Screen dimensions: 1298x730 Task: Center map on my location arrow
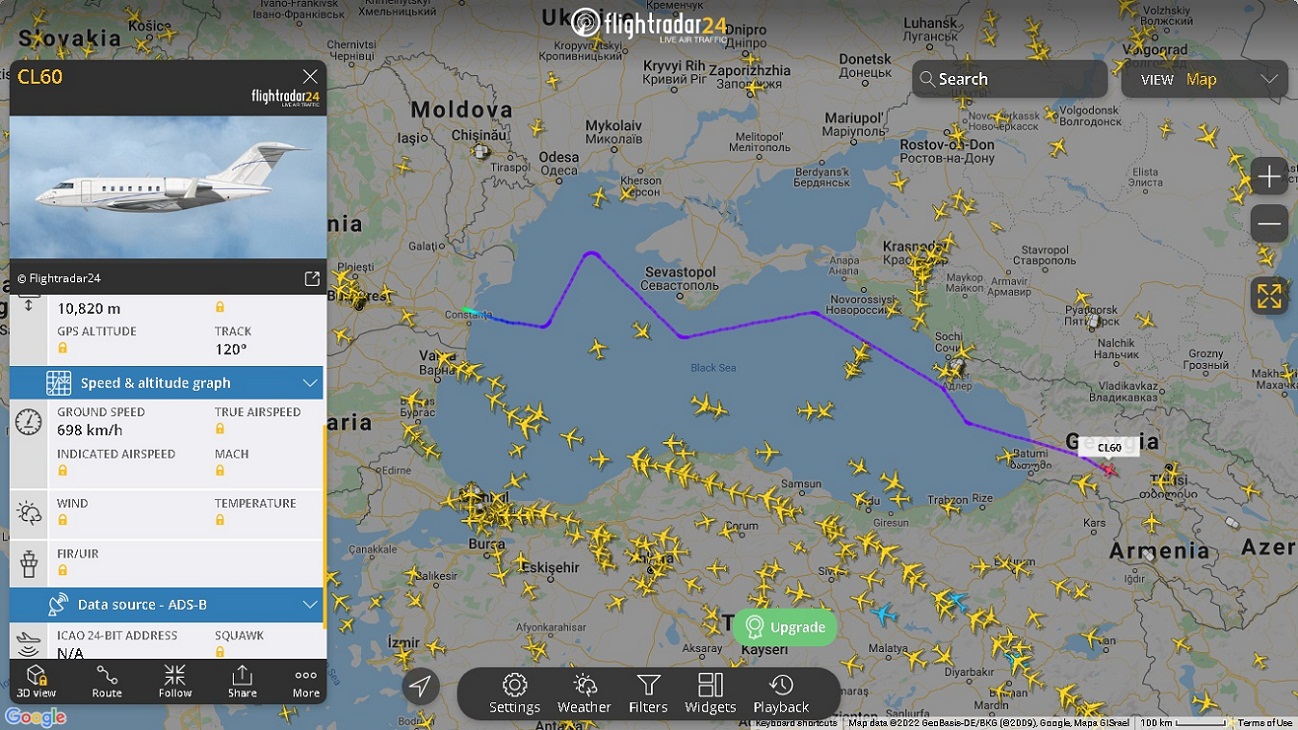(x=421, y=686)
